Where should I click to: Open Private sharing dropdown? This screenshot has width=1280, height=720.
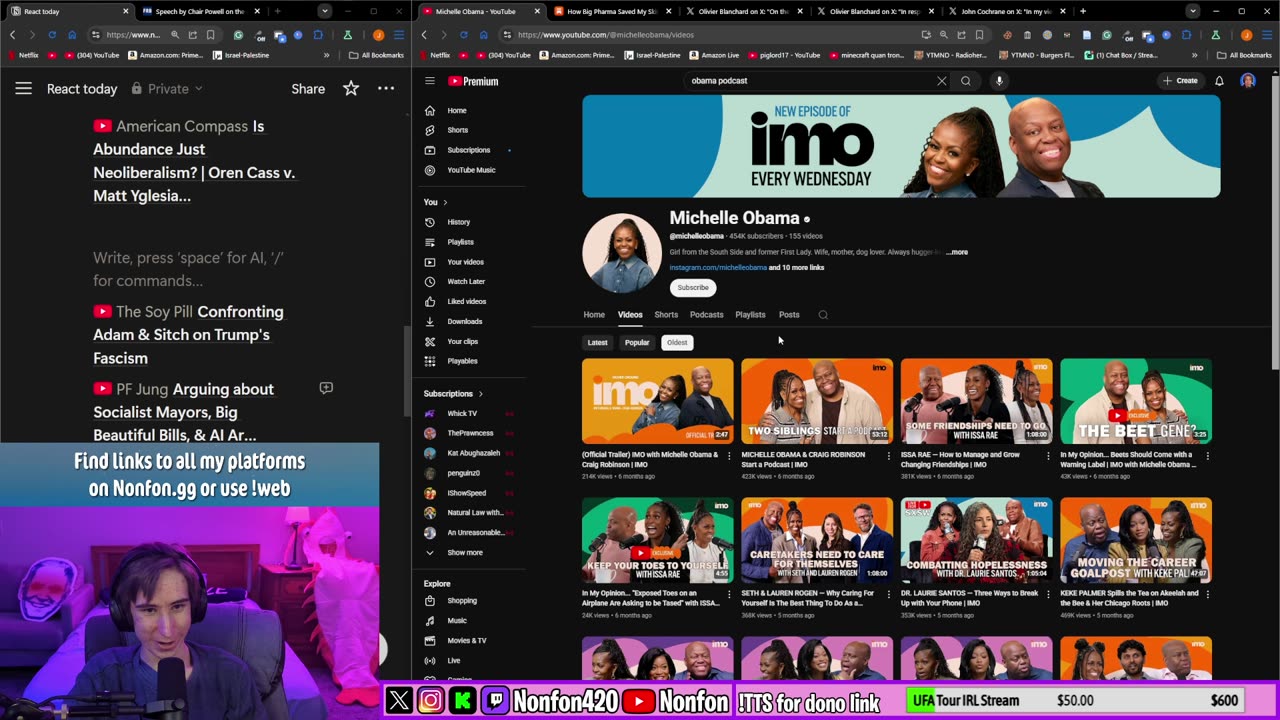tap(167, 89)
